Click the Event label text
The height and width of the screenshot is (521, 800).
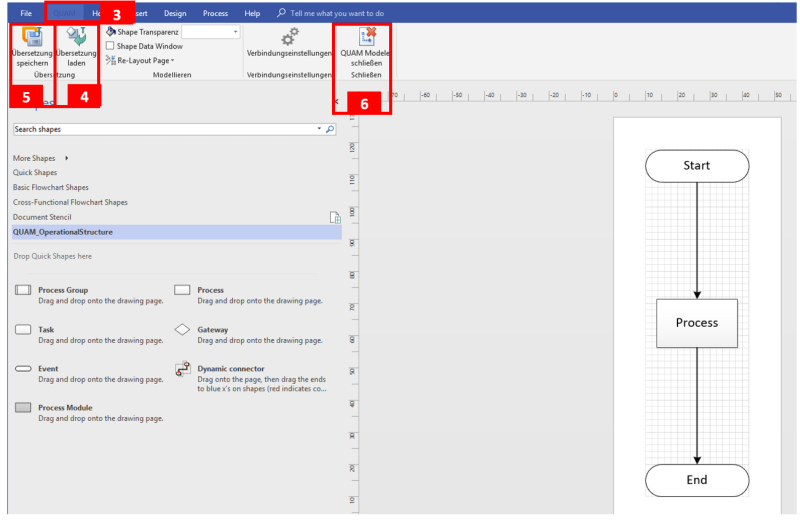pyautogui.click(x=48, y=368)
